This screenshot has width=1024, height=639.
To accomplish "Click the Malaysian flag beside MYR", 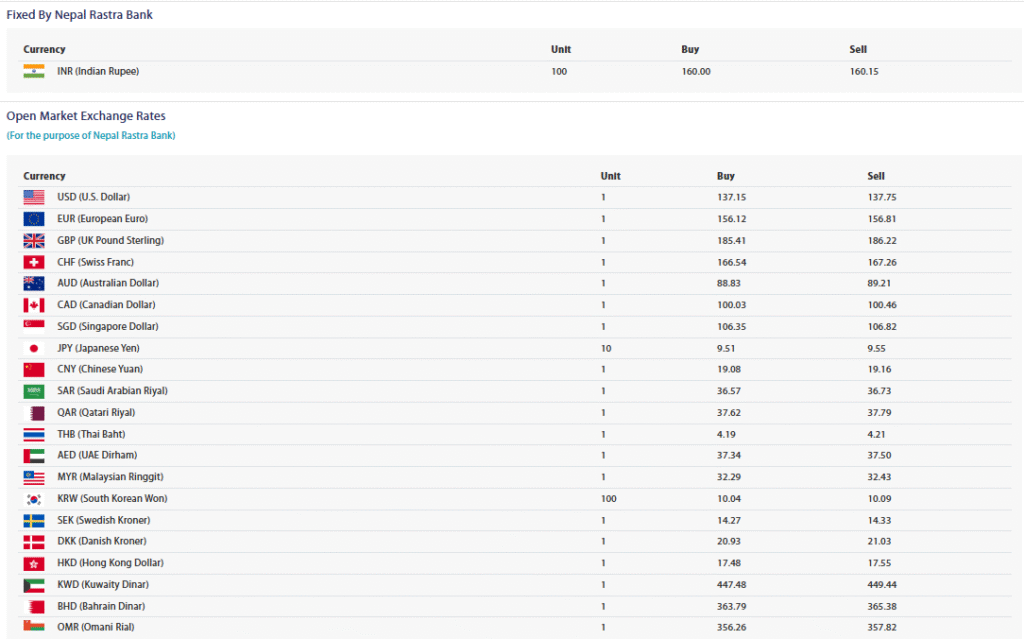I will point(34,477).
